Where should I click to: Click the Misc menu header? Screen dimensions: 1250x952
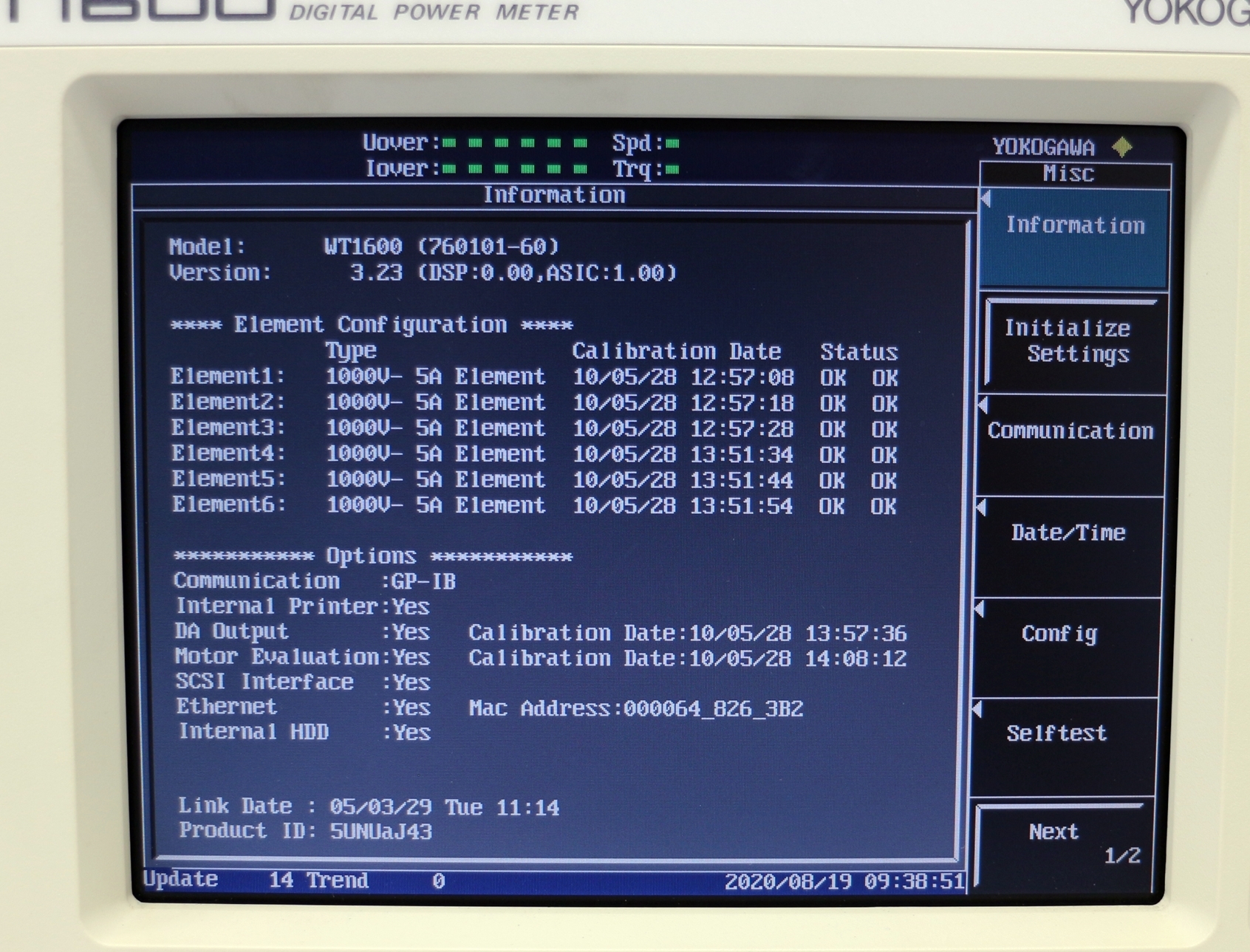pyautogui.click(x=1069, y=174)
